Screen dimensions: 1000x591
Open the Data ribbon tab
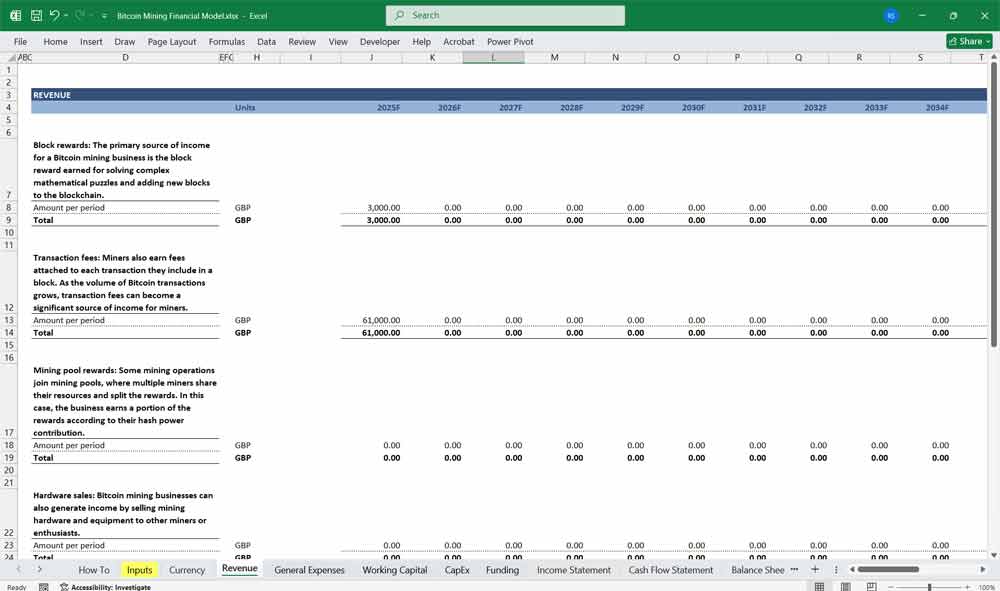click(x=267, y=41)
